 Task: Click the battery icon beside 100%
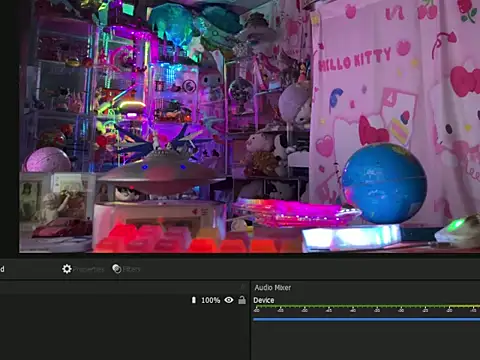click(194, 300)
